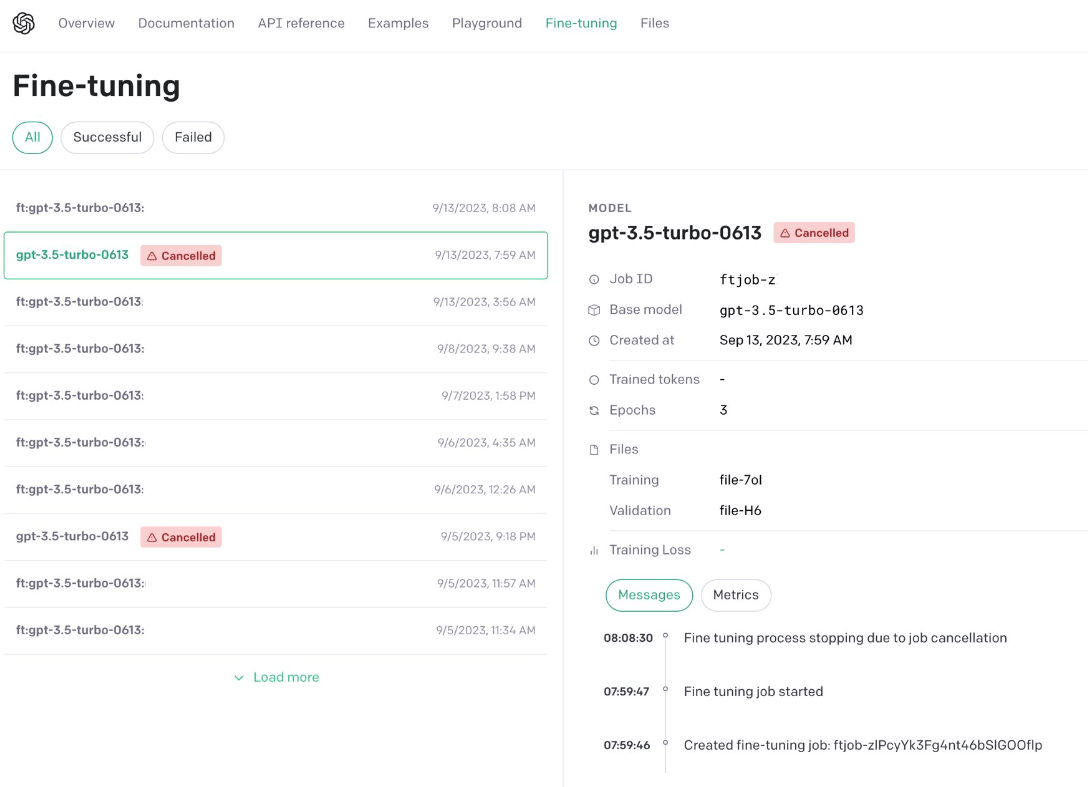Open validation file file-H6
The width and height of the screenshot is (1088, 787).
point(740,511)
